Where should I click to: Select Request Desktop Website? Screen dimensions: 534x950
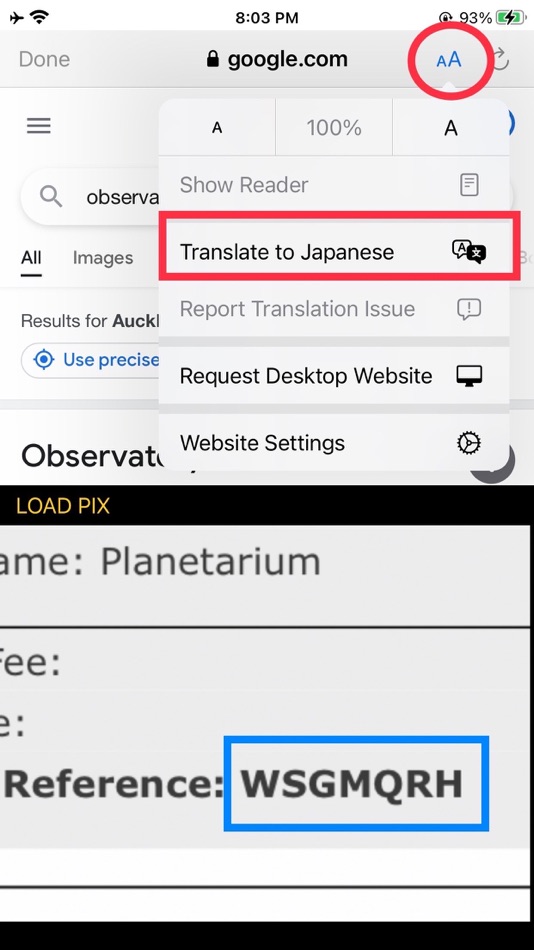click(334, 376)
